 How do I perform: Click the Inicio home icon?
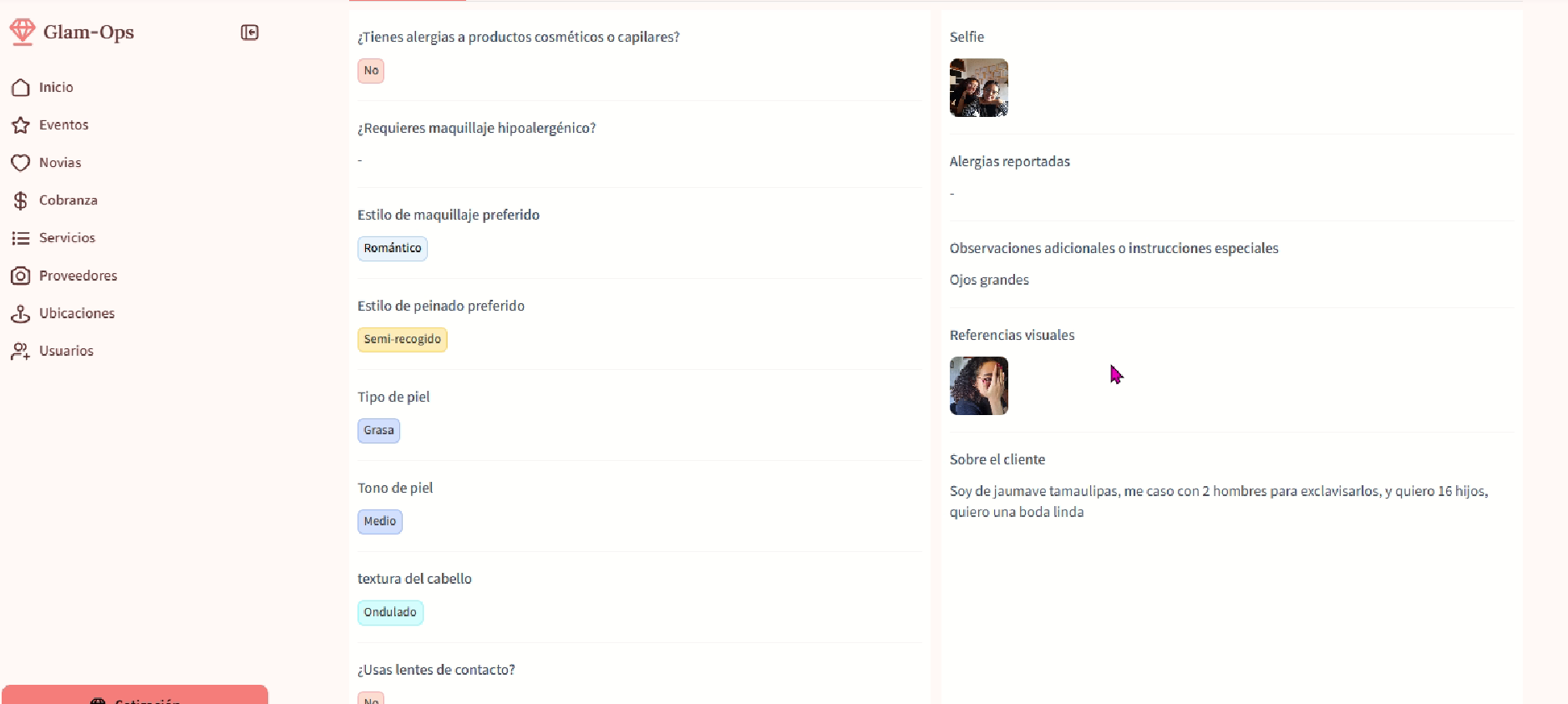tap(21, 88)
